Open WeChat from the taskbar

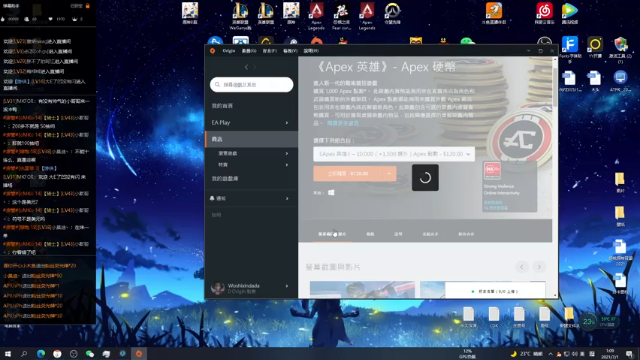click(x=90, y=354)
